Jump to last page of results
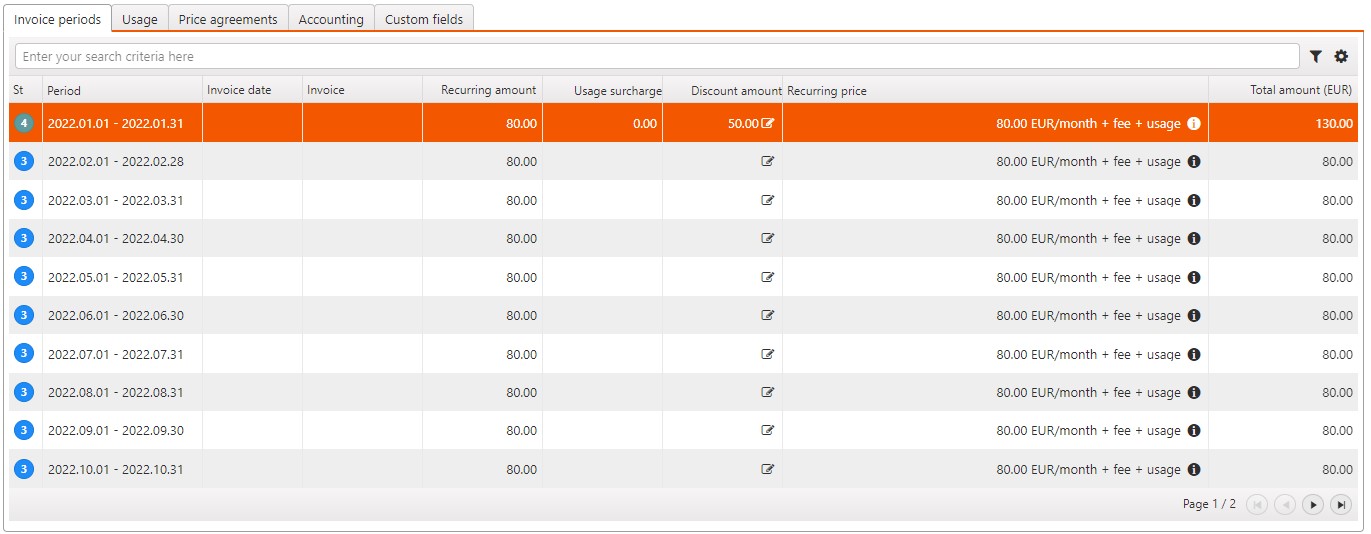This screenshot has width=1371, height=534. coord(1341,505)
